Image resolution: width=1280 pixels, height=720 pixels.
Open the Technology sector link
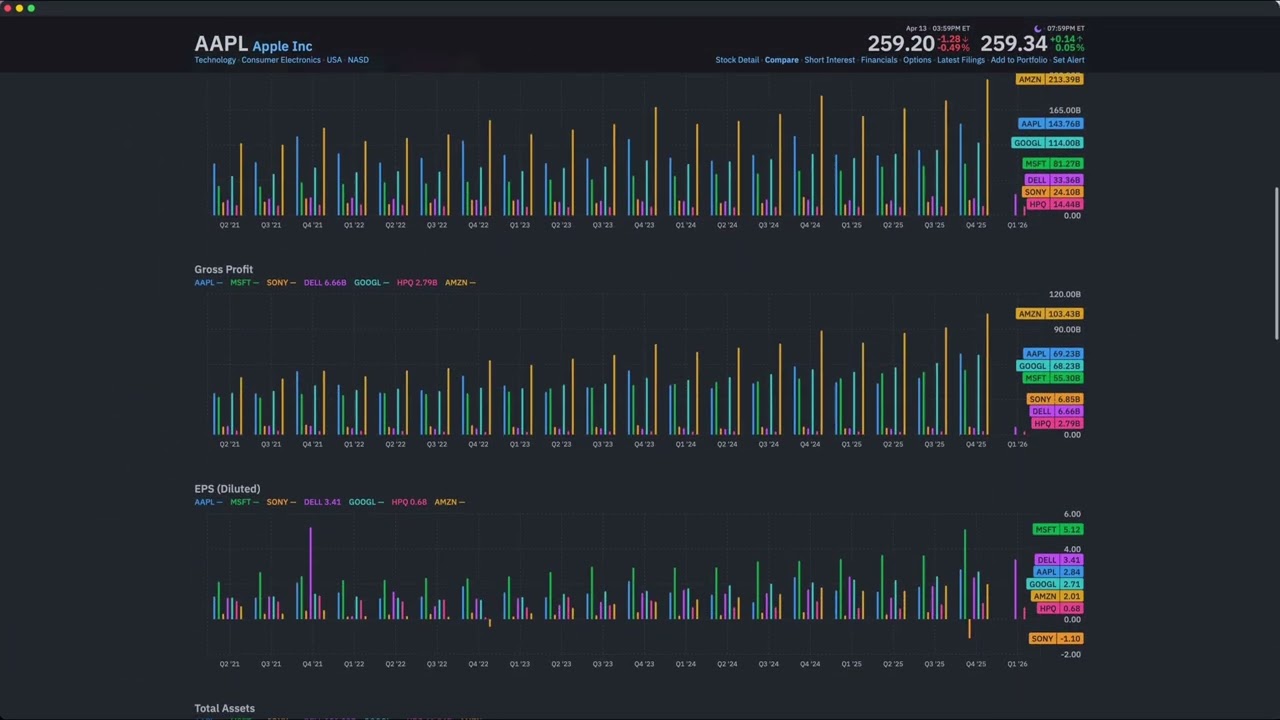215,60
